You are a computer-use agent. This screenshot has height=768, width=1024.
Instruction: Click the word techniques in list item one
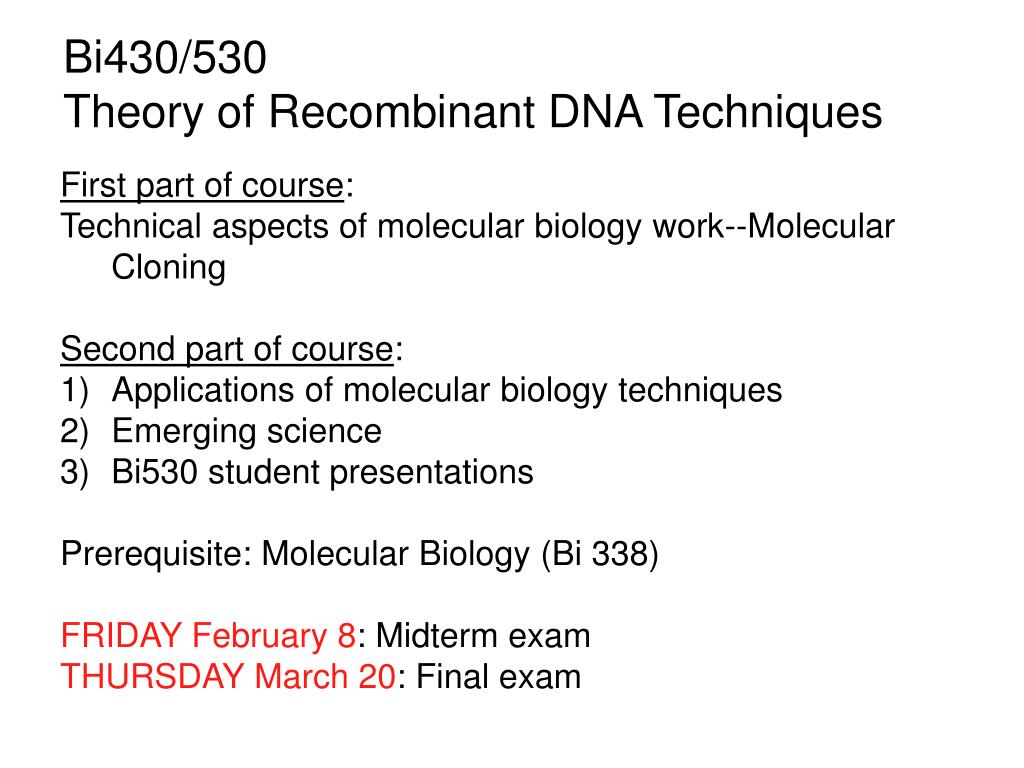[700, 391]
